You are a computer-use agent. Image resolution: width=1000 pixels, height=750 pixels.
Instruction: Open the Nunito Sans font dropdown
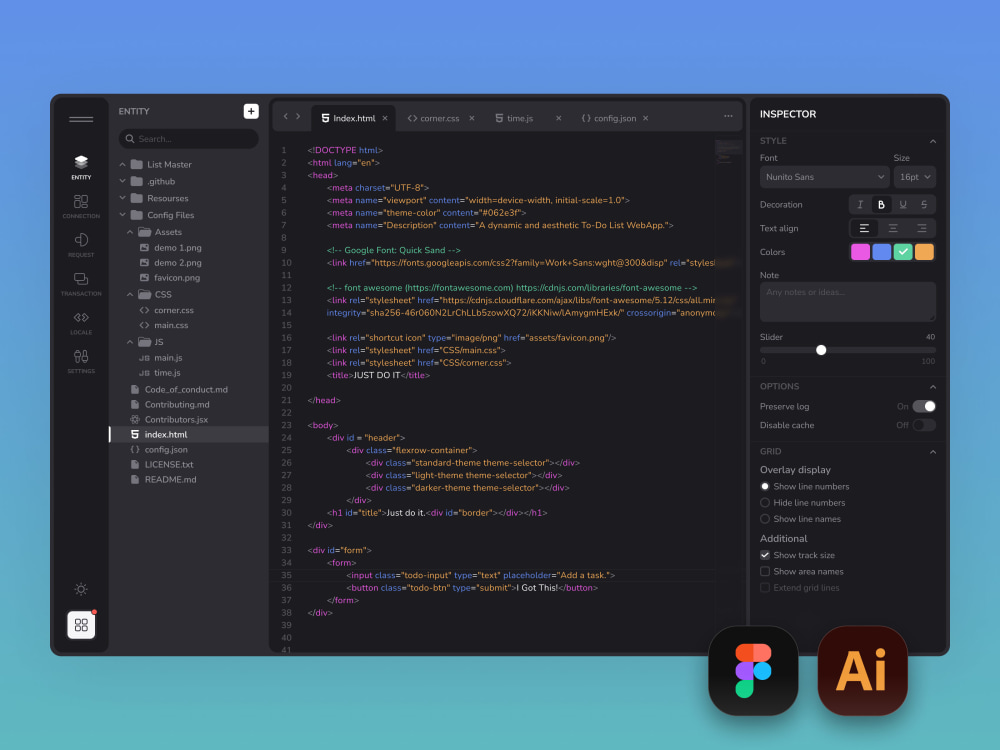tap(825, 177)
